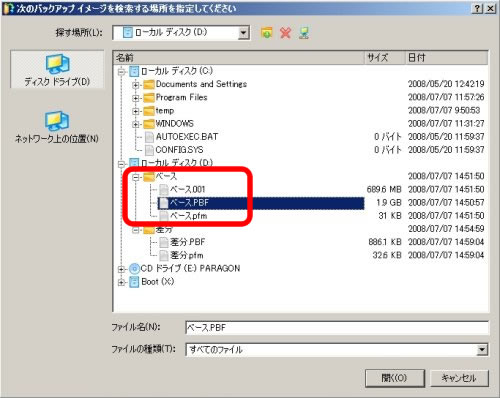Expand the WINDOWS folder node

tap(135, 124)
